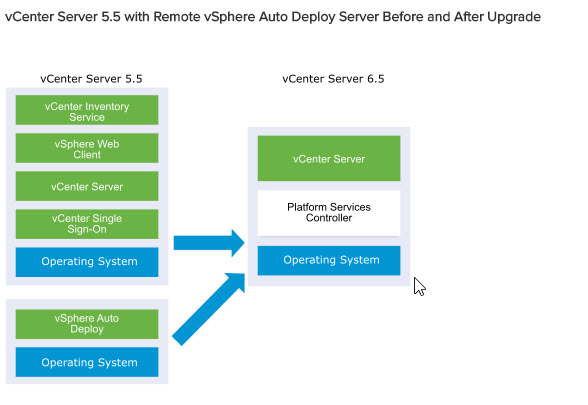Click Operating System below vSphere Auto Deploy

point(87,362)
